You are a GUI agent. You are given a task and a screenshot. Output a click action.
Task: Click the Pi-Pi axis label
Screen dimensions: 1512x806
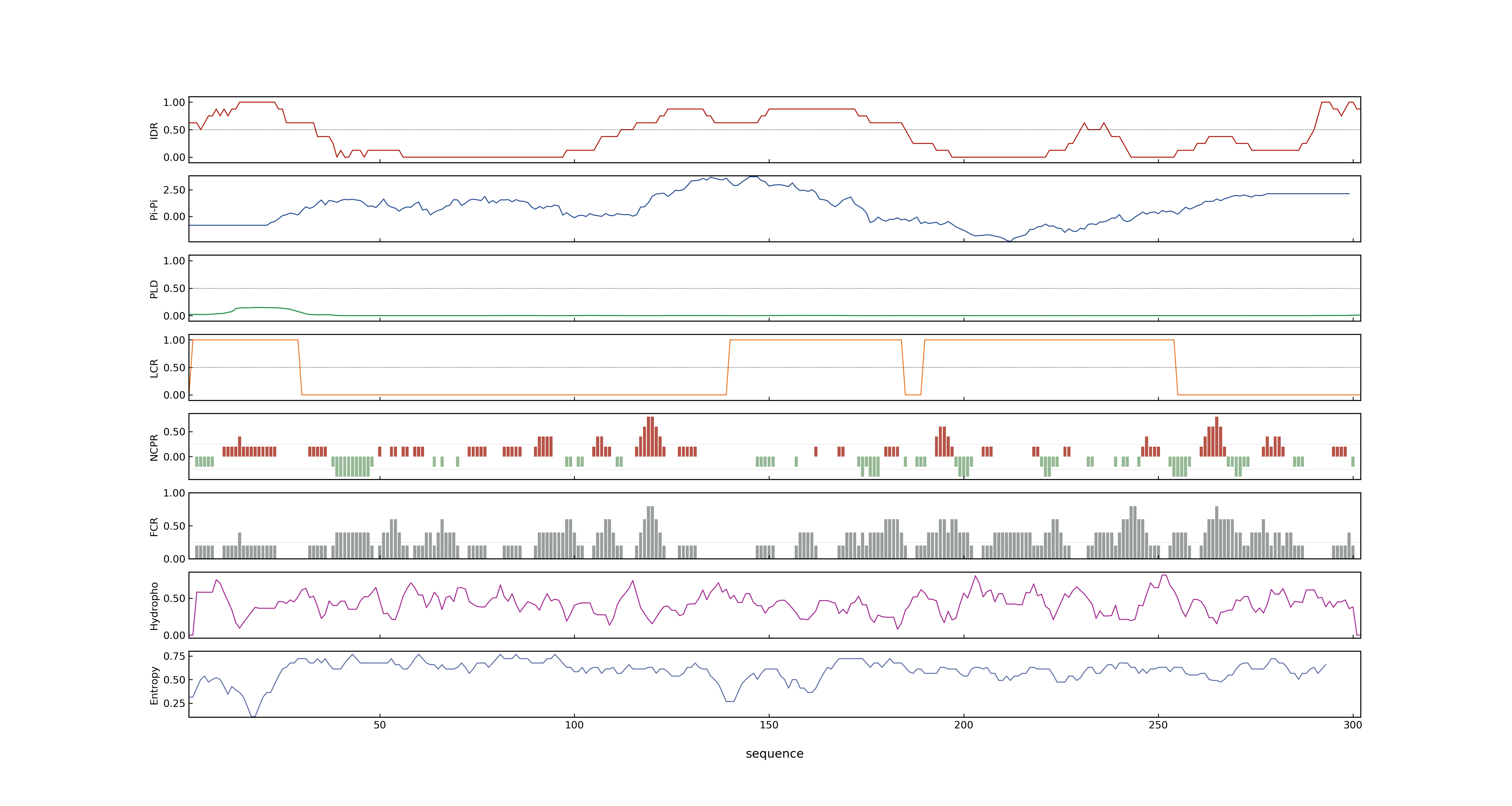[154, 209]
